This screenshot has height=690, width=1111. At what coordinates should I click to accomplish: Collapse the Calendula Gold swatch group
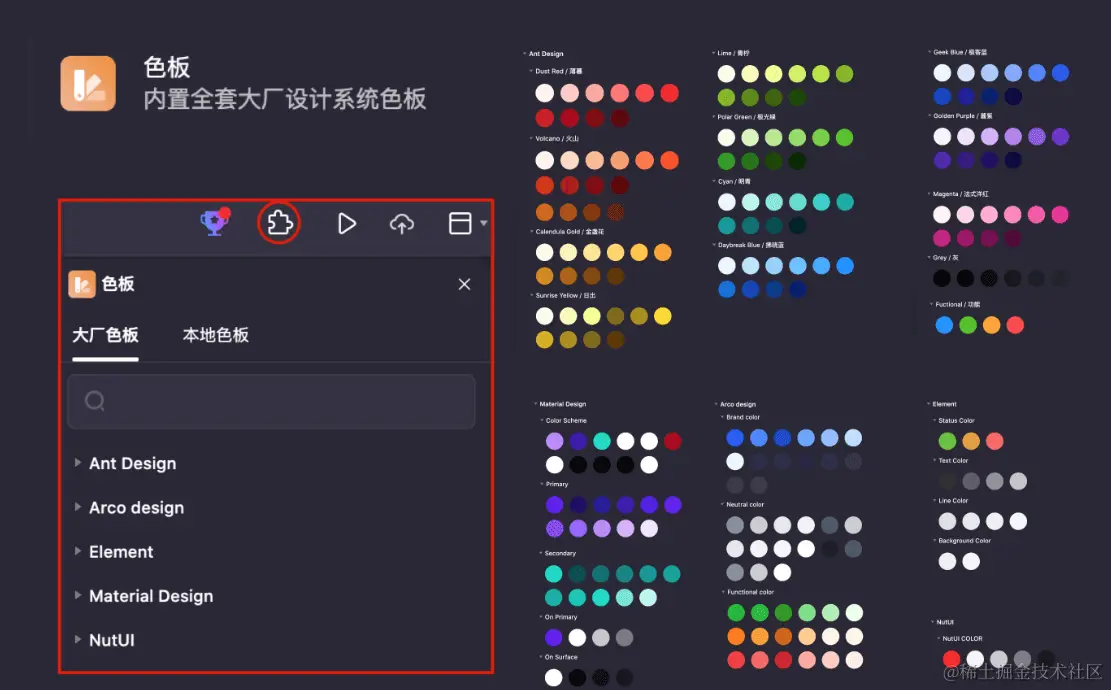531,231
